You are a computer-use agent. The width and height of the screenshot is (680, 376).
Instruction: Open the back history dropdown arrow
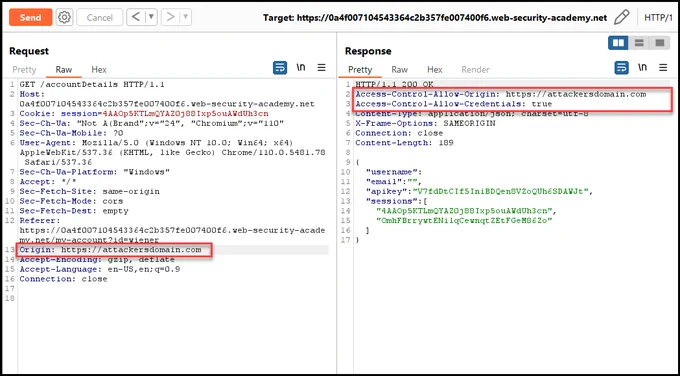(151, 17)
